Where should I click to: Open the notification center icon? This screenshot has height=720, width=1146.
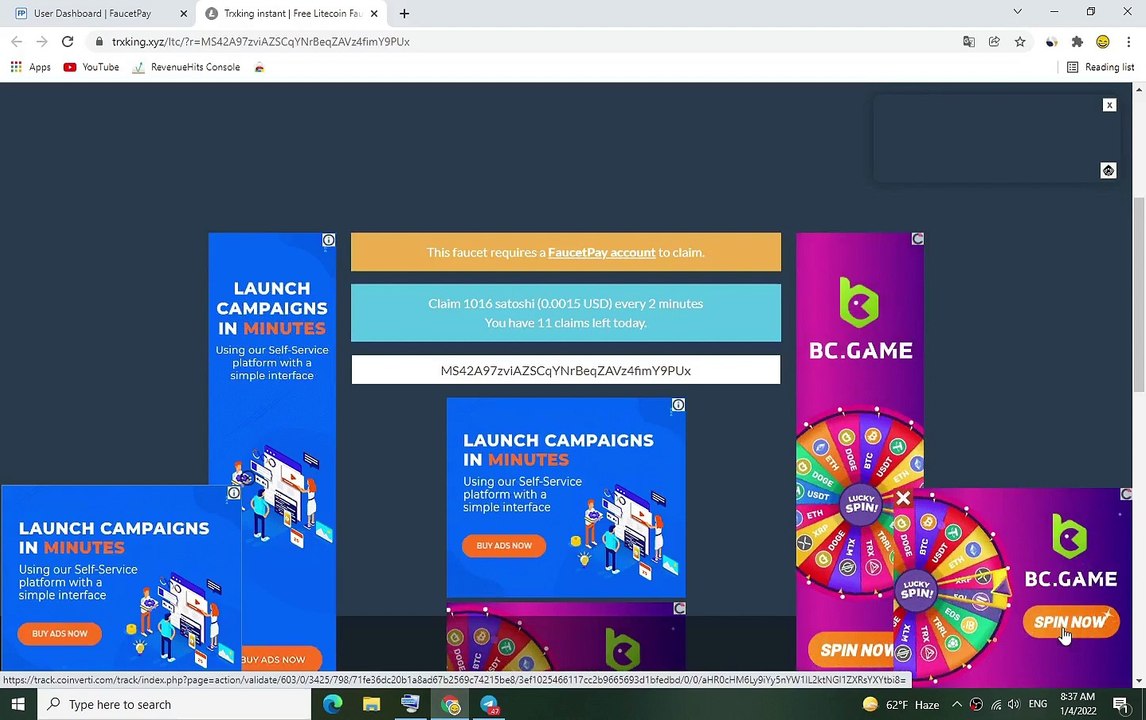click(1120, 704)
